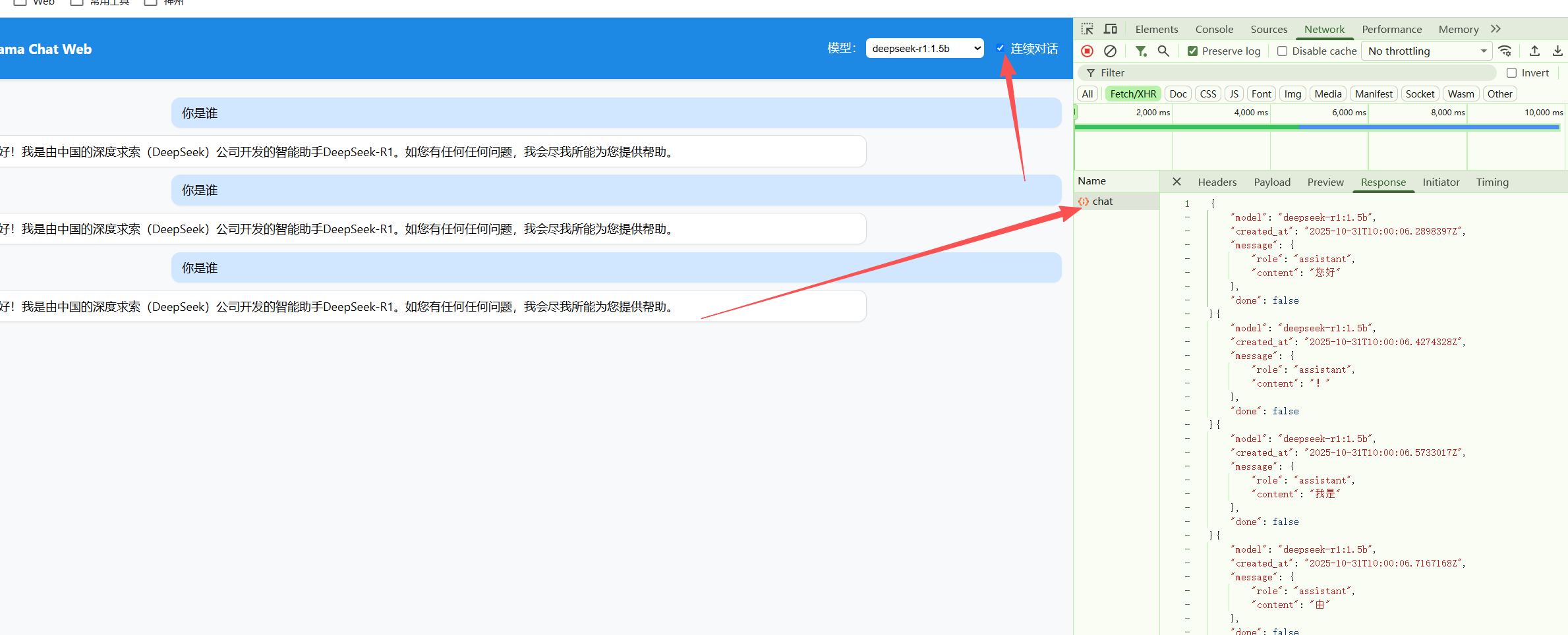The image size is (1568, 635).
Task: Open the No throttling dropdown
Action: (1426, 51)
